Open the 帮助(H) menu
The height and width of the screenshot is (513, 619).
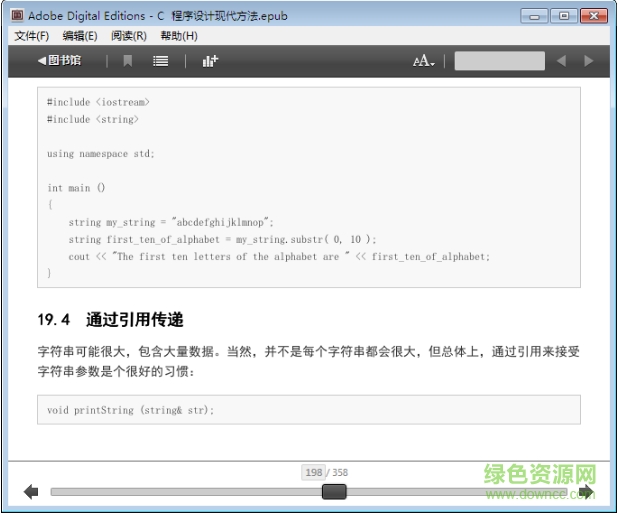click(179, 36)
